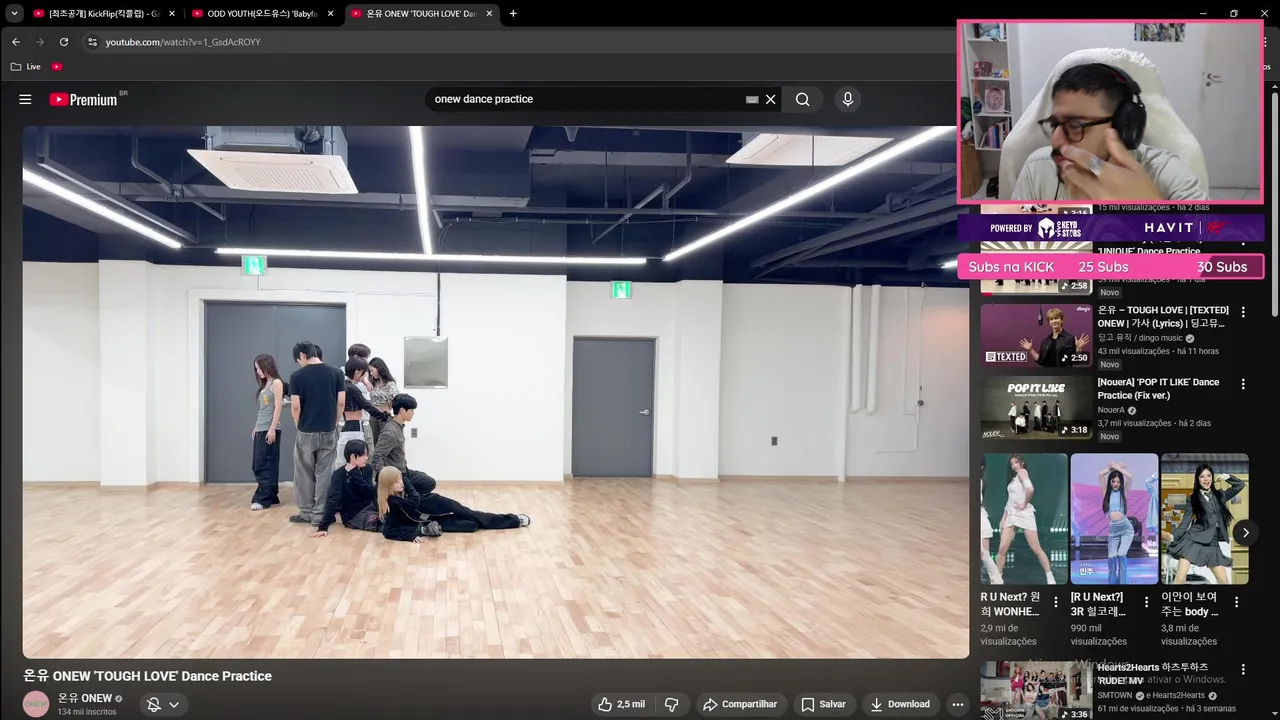Expand the subscription notification dropdown arrow
This screenshot has height=720, width=1280.
(x=174, y=704)
